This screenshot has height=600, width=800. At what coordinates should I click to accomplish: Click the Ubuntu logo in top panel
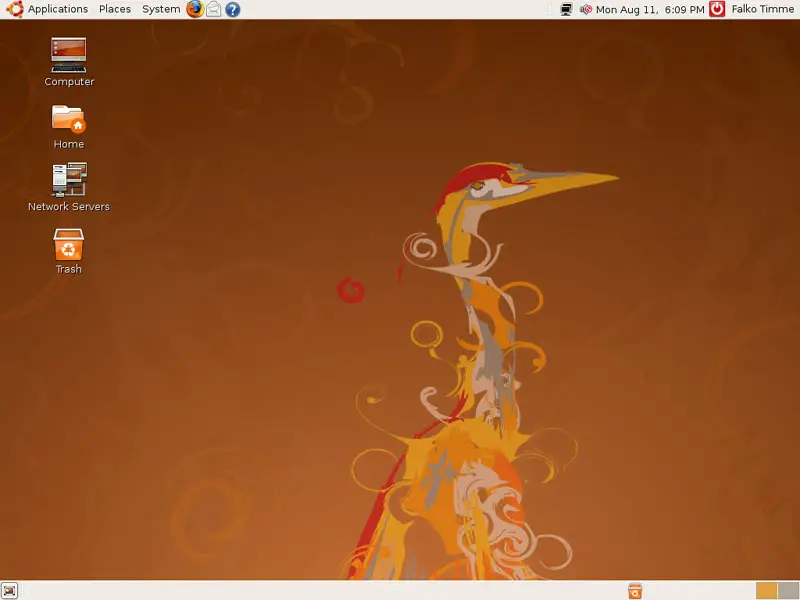point(14,9)
